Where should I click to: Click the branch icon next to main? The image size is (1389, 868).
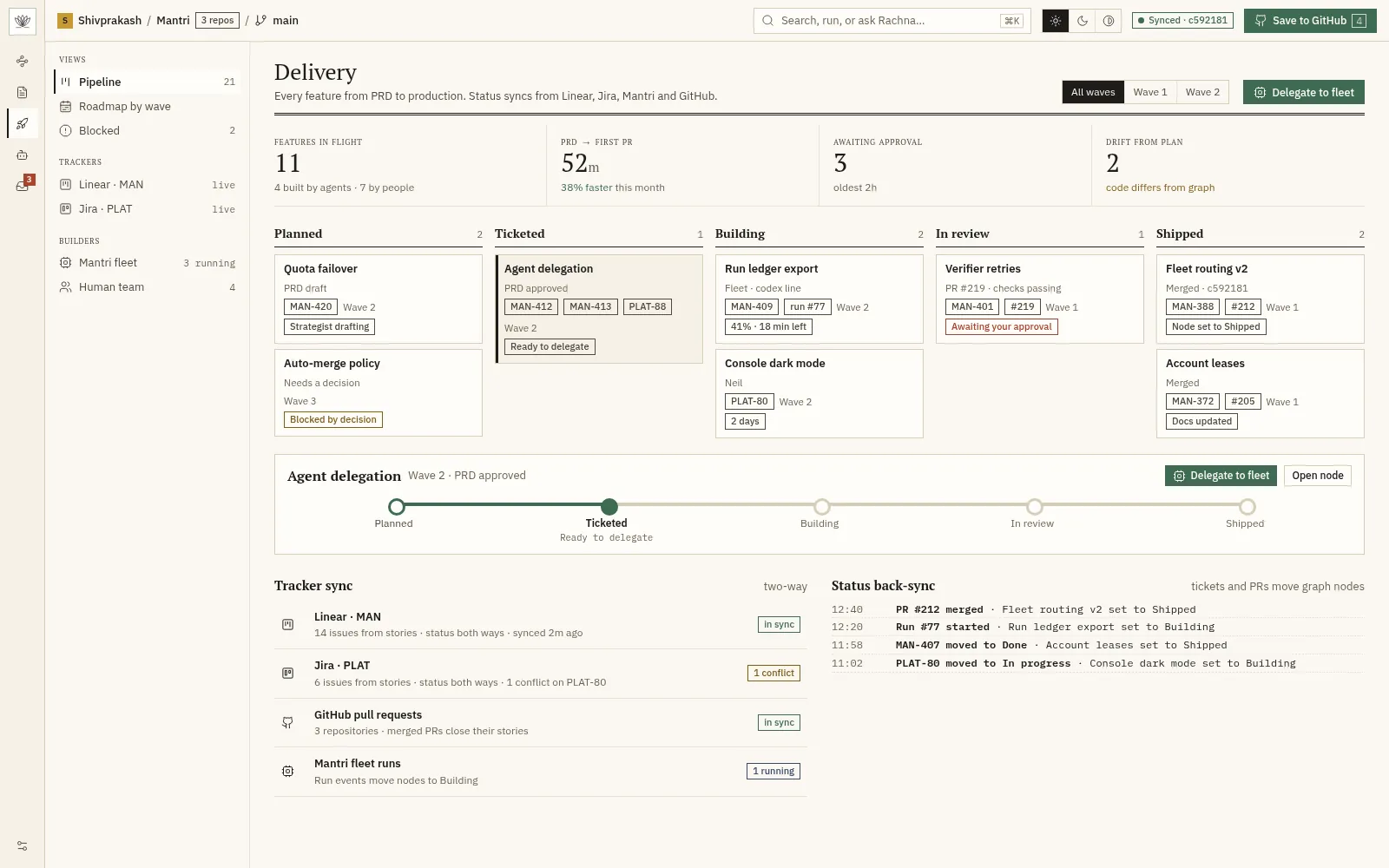[x=260, y=20]
